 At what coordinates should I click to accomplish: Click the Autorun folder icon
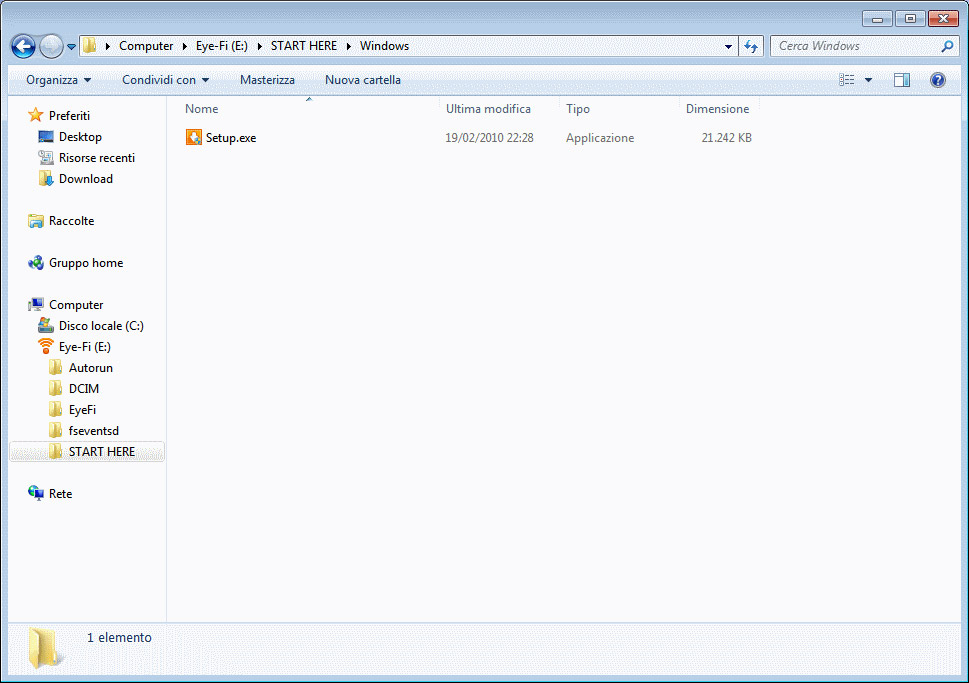(x=56, y=368)
